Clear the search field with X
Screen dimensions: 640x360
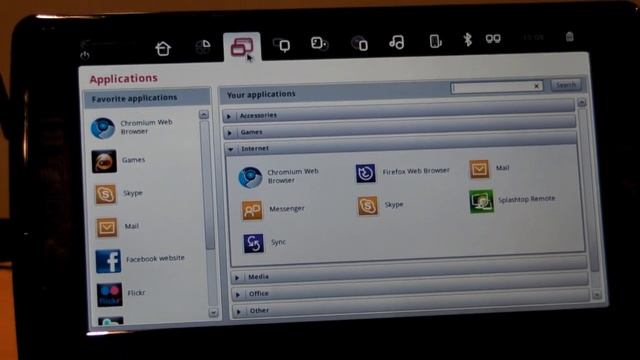(536, 86)
